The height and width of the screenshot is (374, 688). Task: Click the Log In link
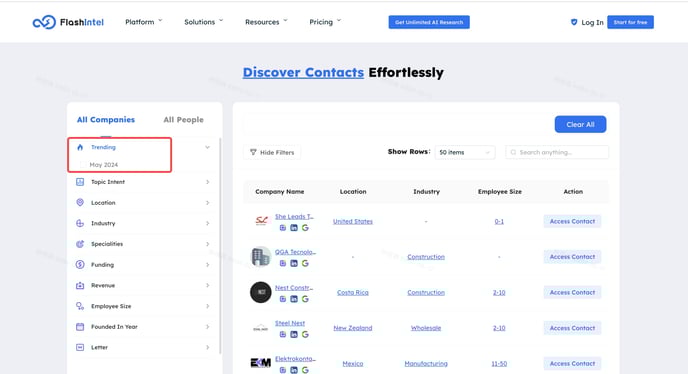click(x=592, y=22)
